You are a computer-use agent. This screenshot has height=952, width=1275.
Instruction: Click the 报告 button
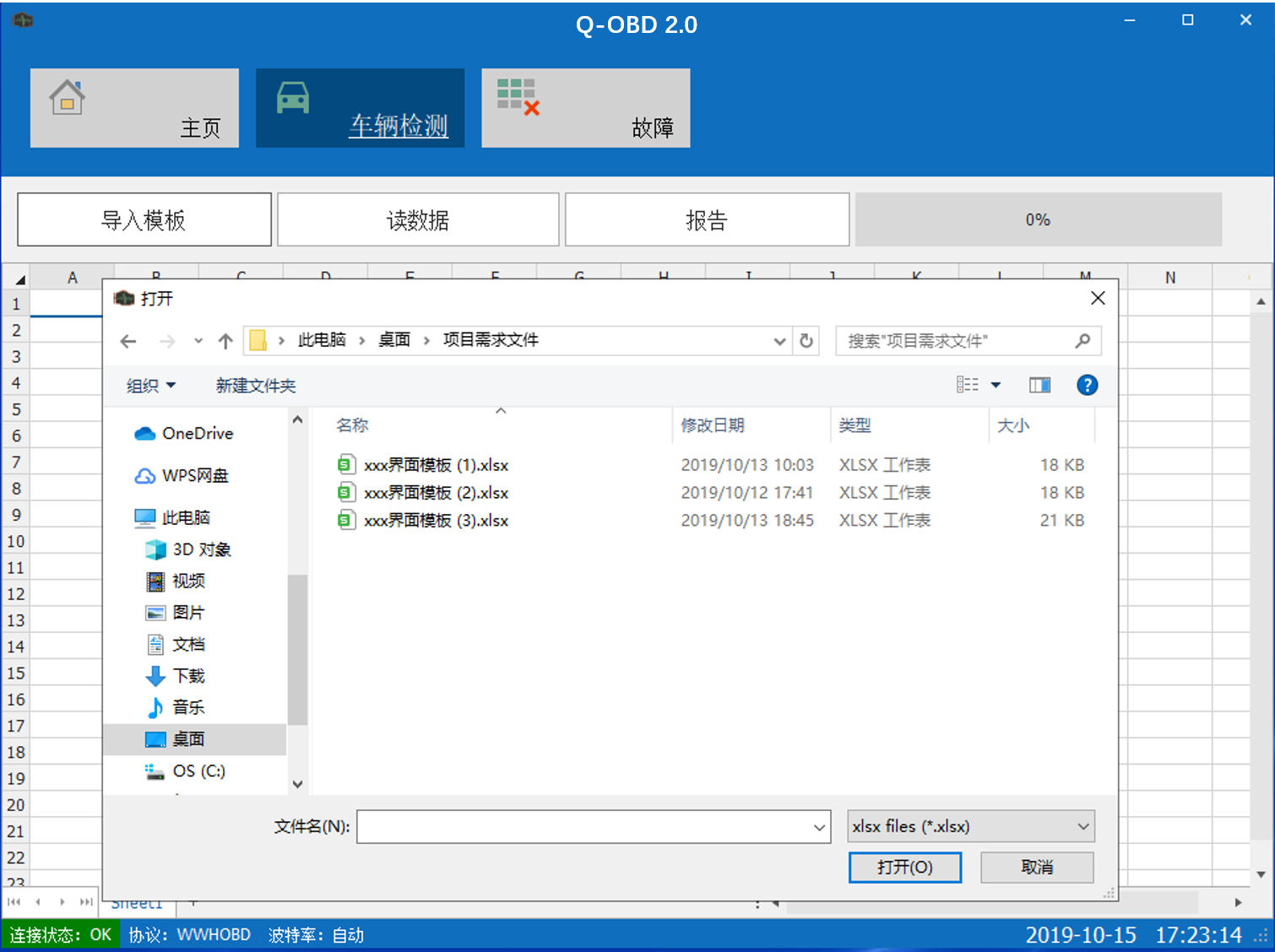coord(707,219)
